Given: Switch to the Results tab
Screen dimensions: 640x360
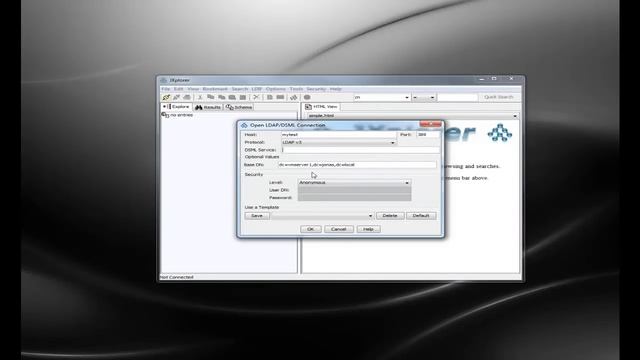Looking at the screenshot, I should coord(208,107).
